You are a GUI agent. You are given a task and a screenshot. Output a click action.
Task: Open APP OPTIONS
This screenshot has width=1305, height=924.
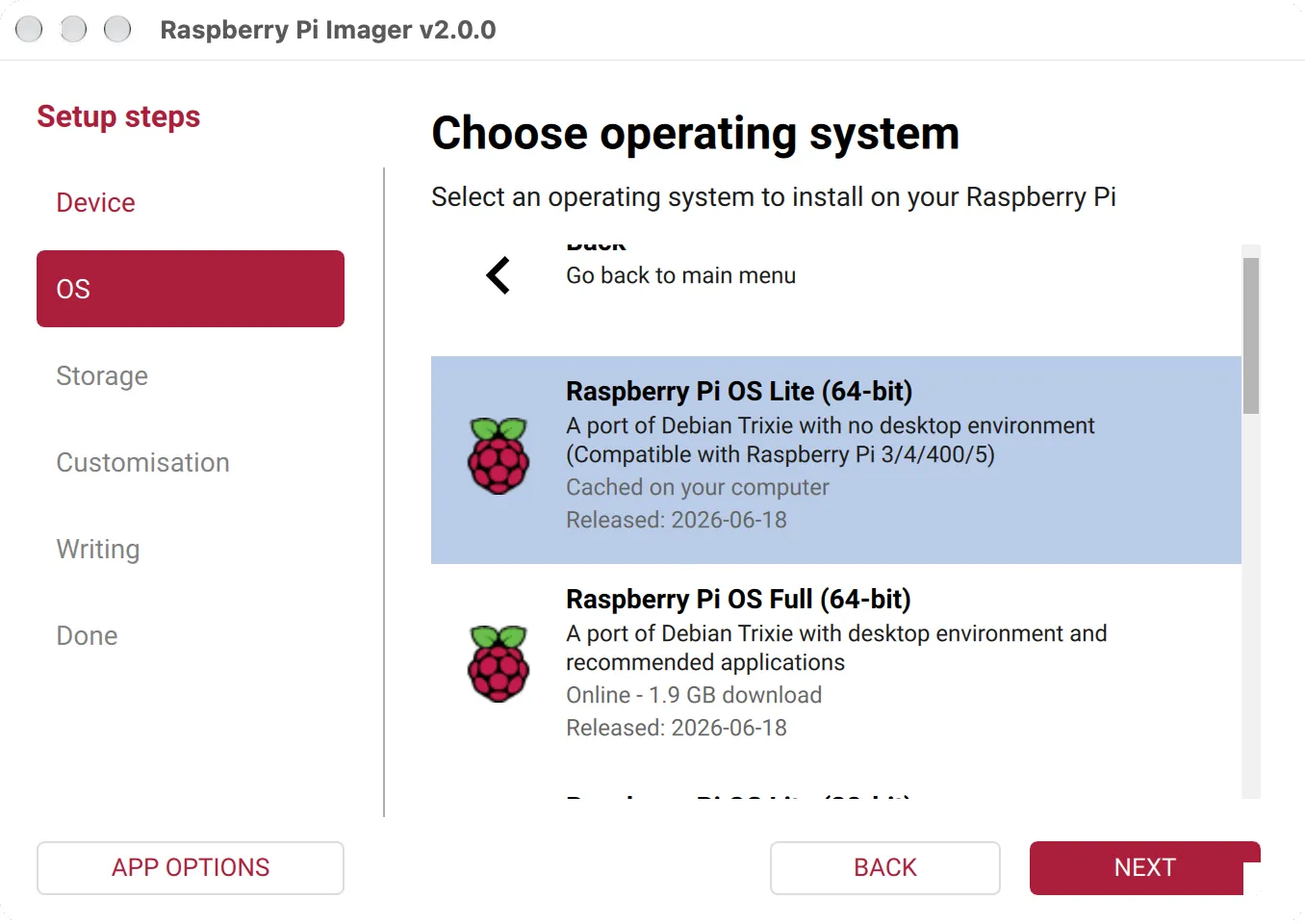(191, 868)
